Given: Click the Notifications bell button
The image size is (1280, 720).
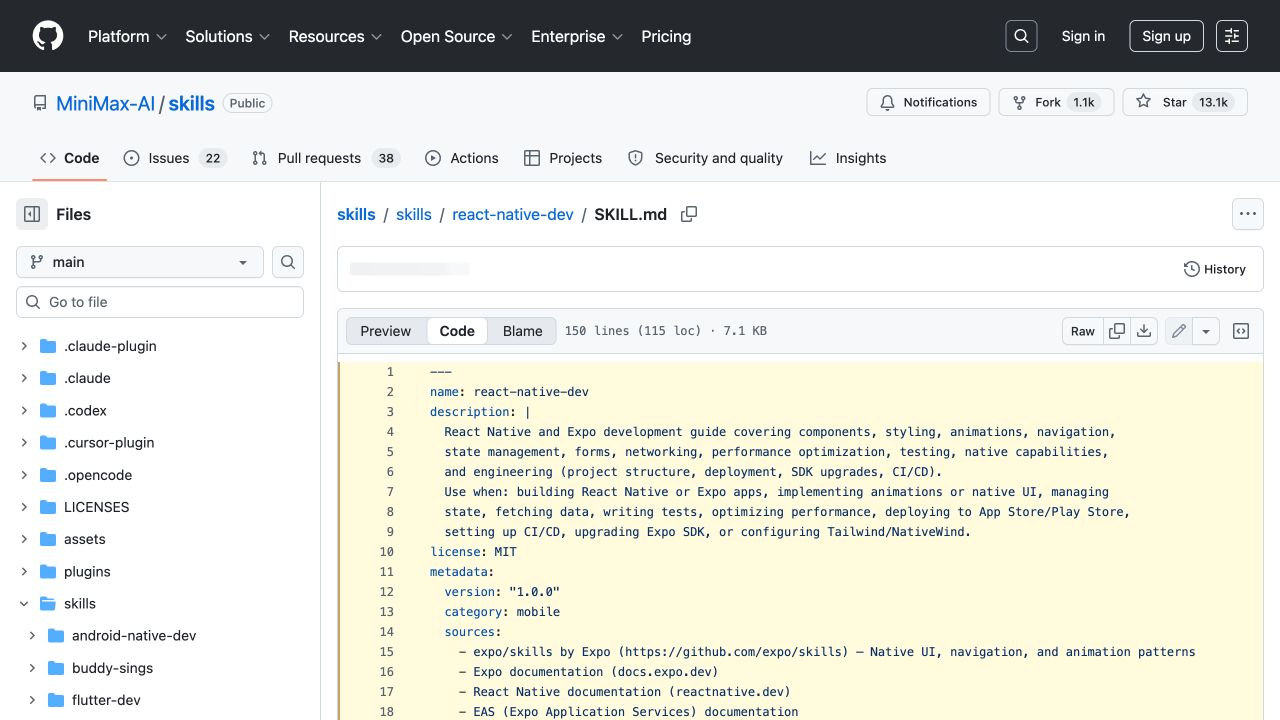Looking at the screenshot, I should pos(928,102).
